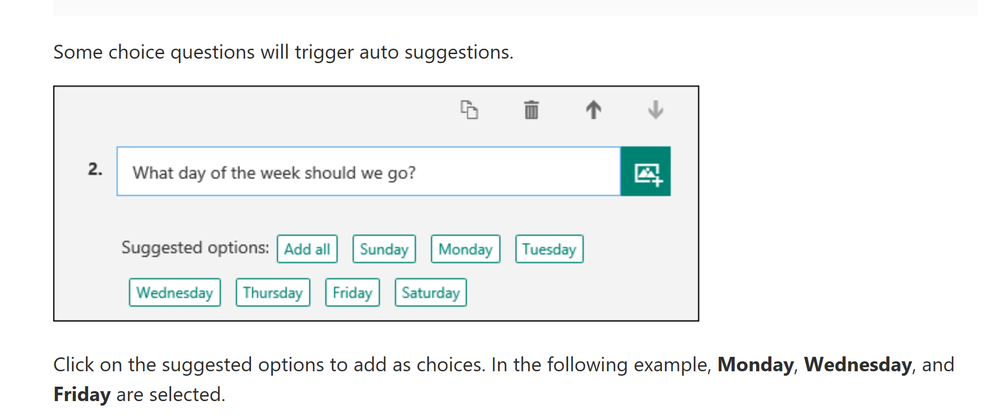The image size is (998, 416).
Task: Click the bold Friday word below screenshot
Action: [82, 395]
